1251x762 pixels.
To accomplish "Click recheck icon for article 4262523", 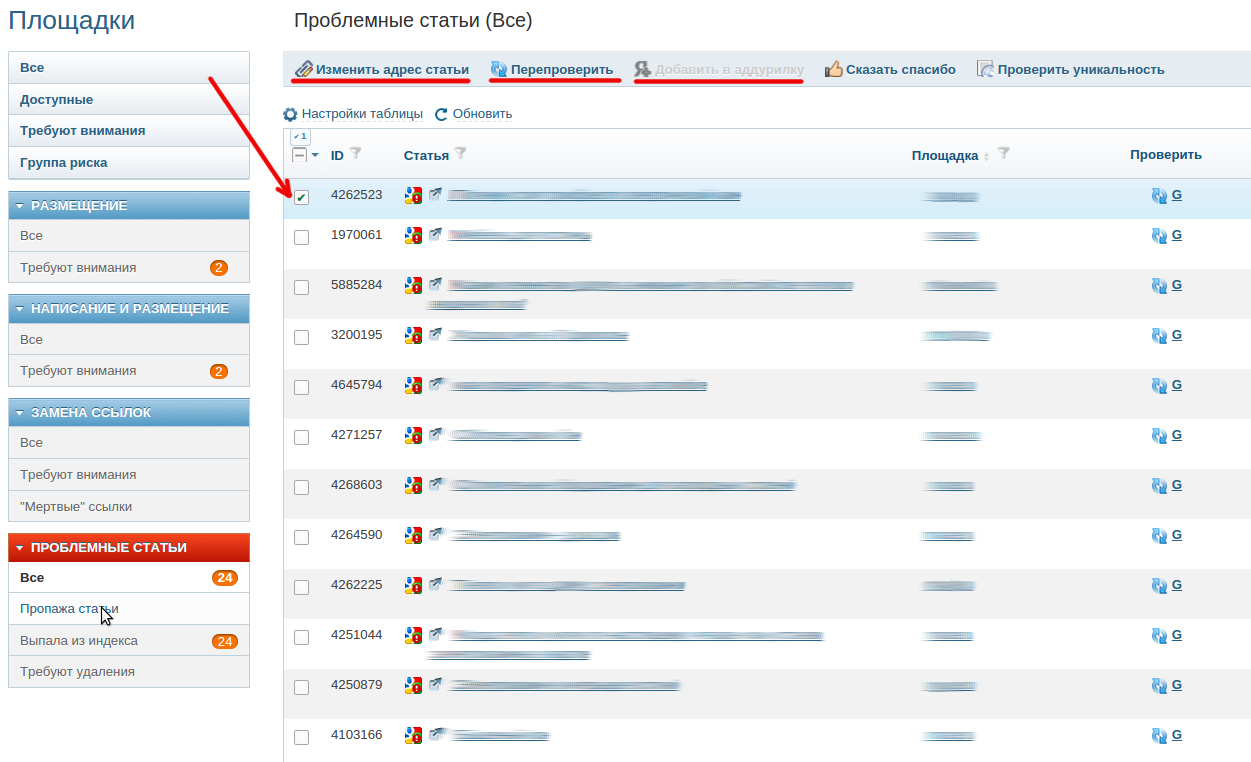I will click(1159, 196).
